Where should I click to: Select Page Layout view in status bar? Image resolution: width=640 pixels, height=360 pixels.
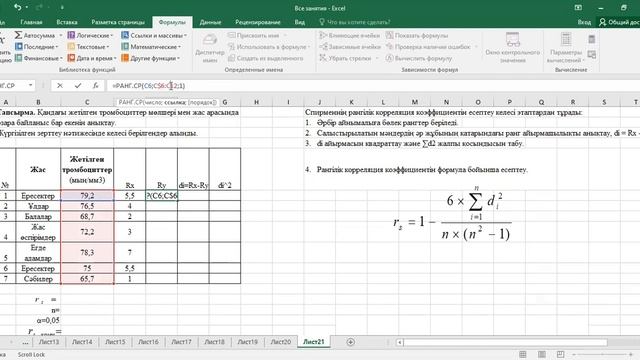[542, 354]
